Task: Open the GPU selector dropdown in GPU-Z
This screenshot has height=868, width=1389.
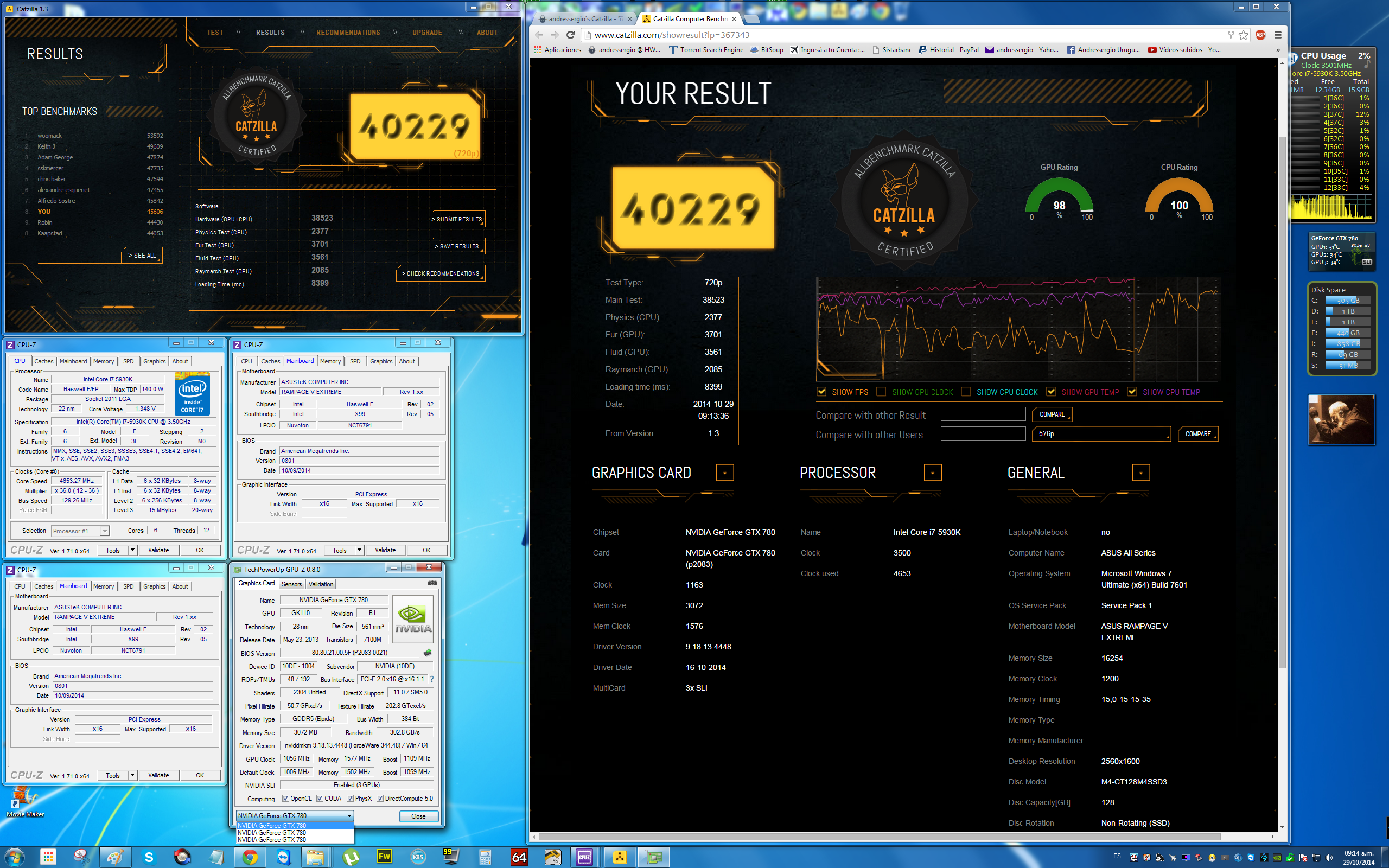Action: coord(295,816)
